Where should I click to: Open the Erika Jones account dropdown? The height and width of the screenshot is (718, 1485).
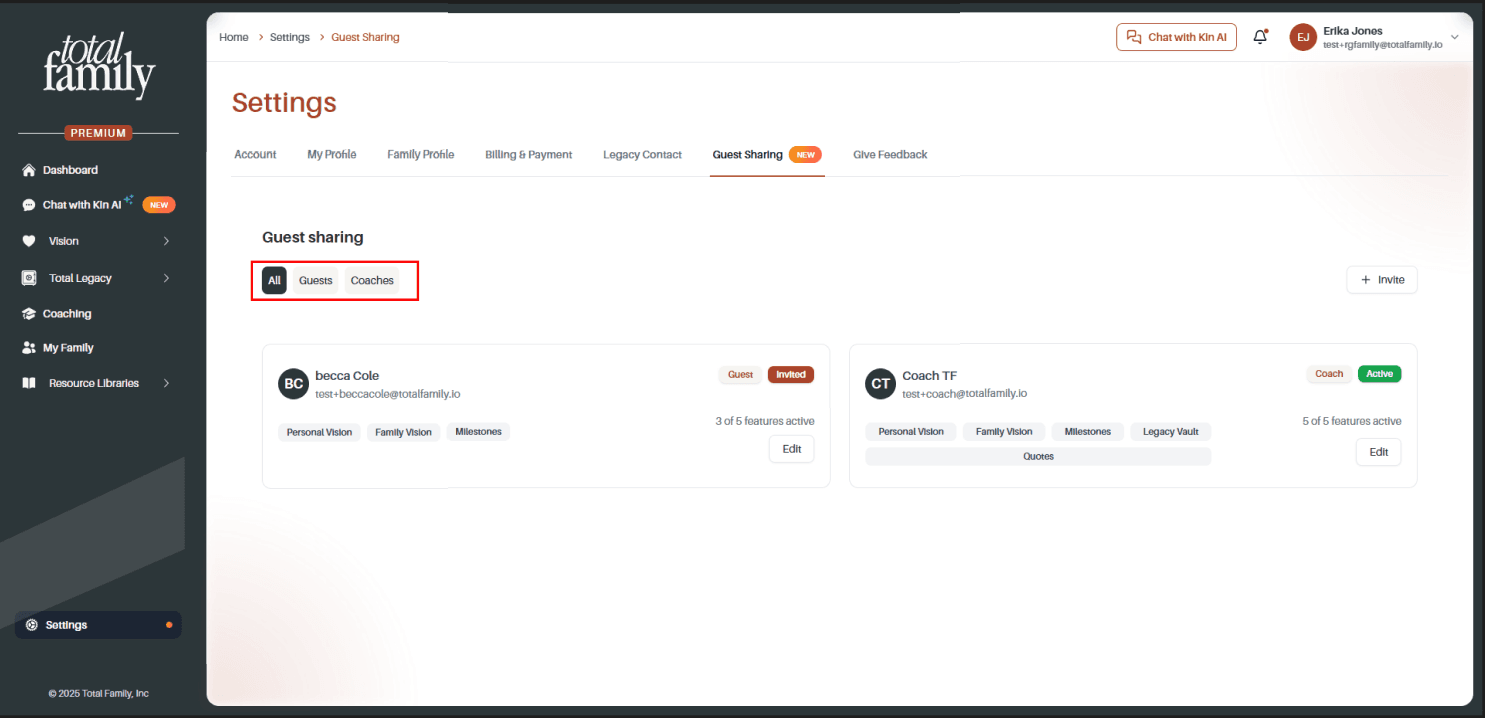1454,37
